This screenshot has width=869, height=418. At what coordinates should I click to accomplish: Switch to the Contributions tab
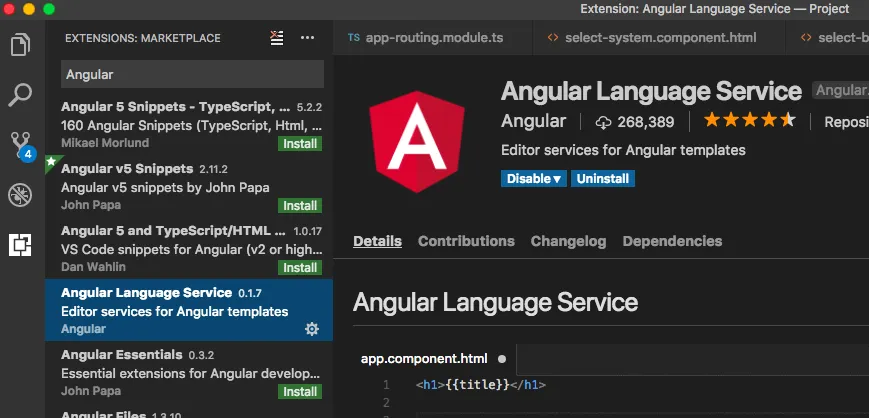[466, 241]
